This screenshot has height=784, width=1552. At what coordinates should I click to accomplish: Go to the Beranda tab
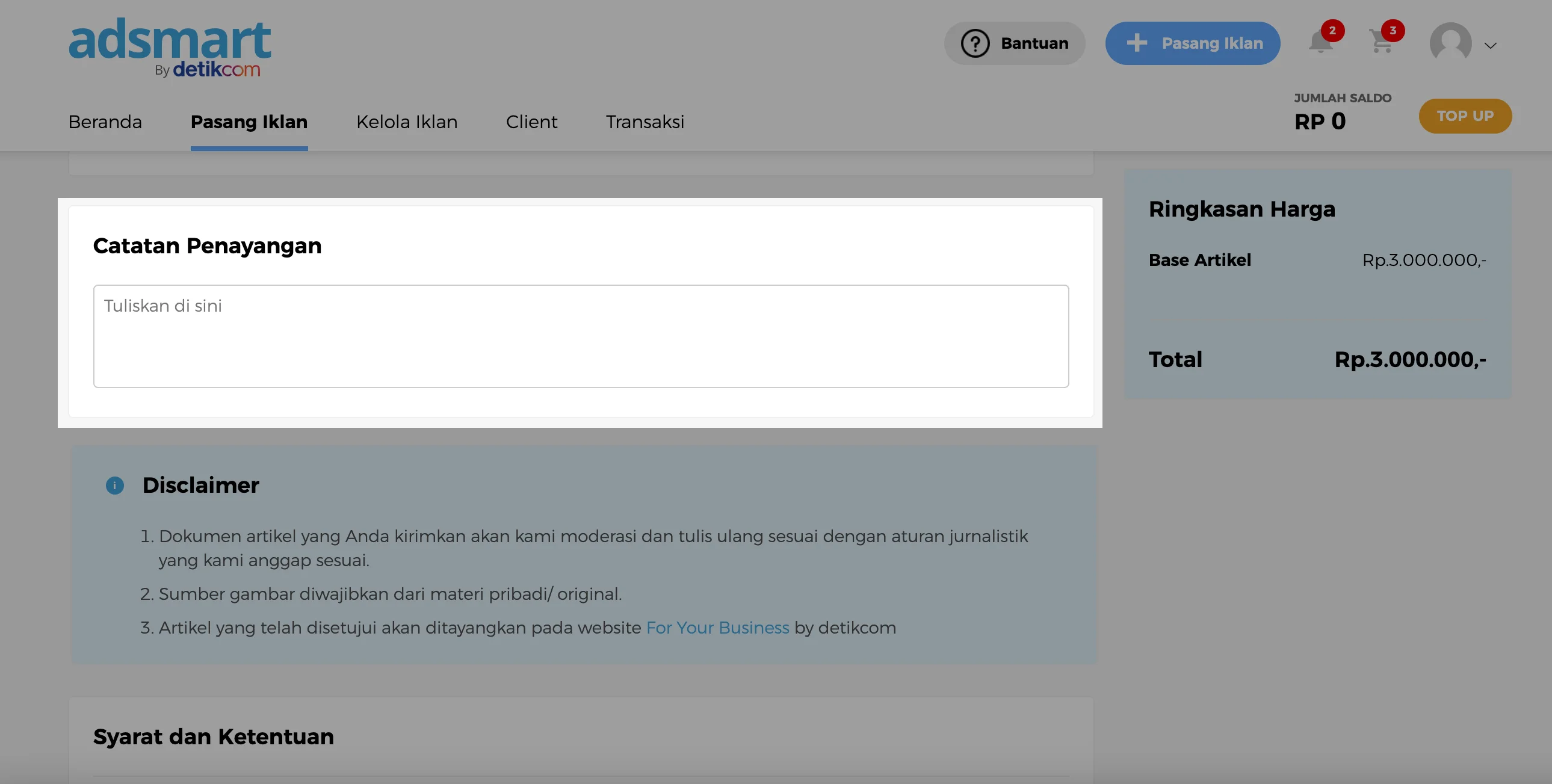(105, 122)
